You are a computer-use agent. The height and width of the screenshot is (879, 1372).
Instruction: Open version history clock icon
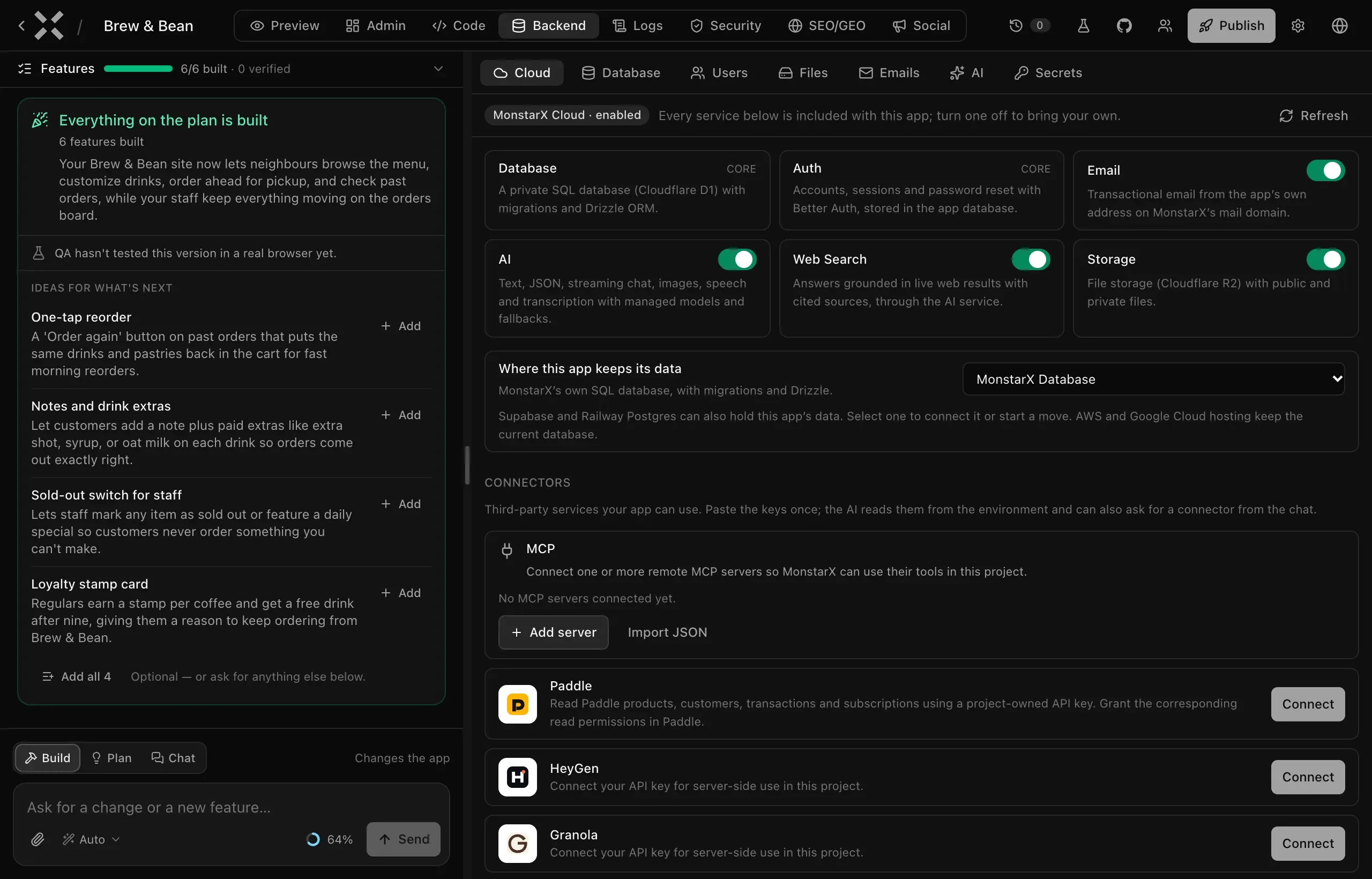coord(1015,26)
